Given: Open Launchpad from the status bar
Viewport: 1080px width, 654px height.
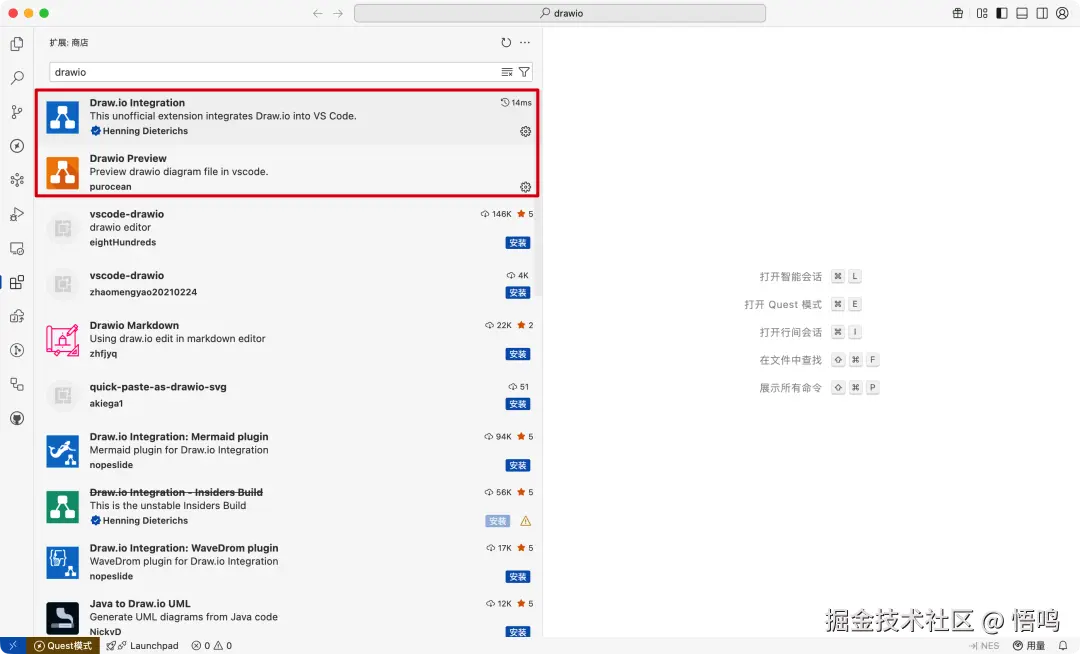Looking at the screenshot, I should click(x=143, y=646).
